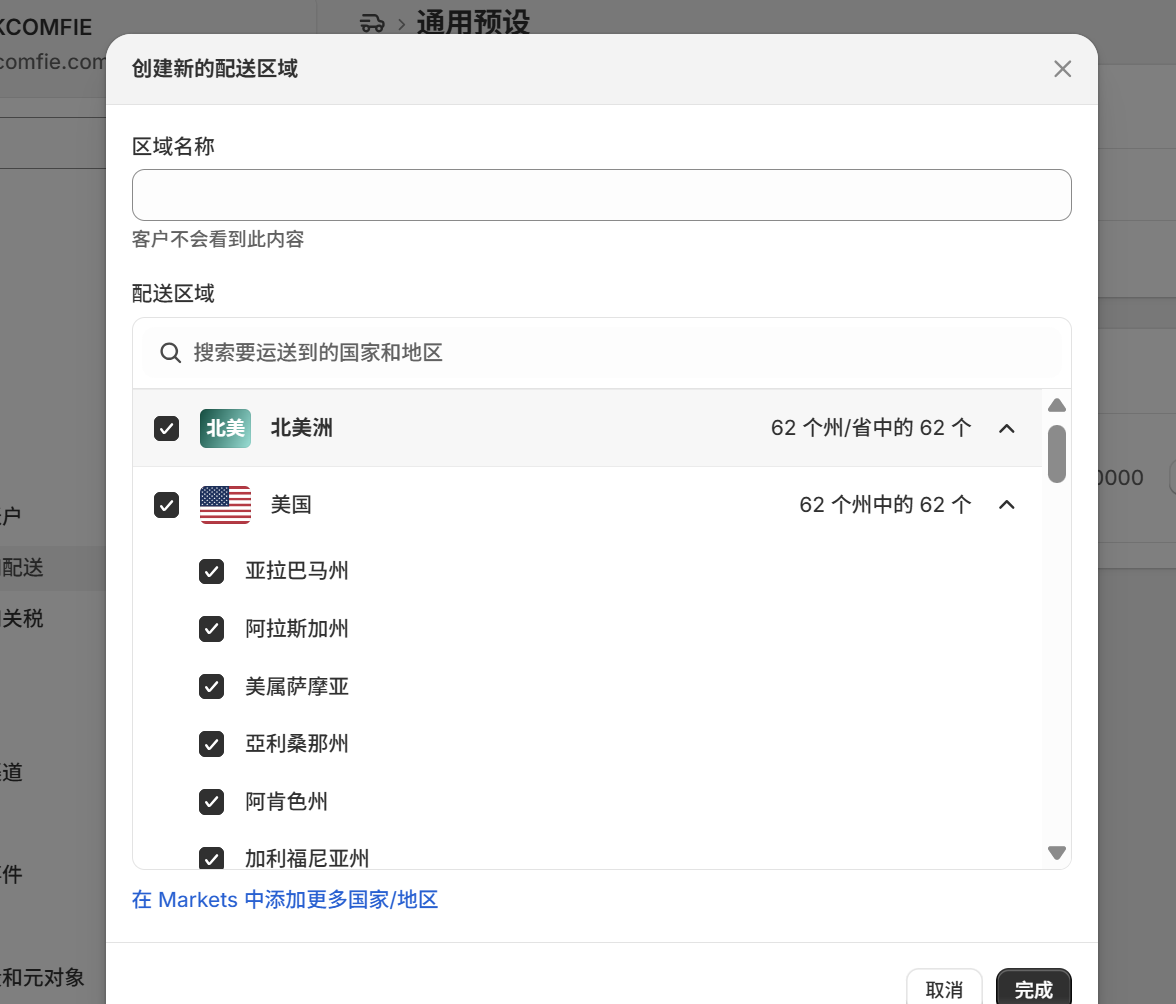Click the 阿拉斯加州 state label
This screenshot has width=1176, height=1004.
(x=297, y=628)
